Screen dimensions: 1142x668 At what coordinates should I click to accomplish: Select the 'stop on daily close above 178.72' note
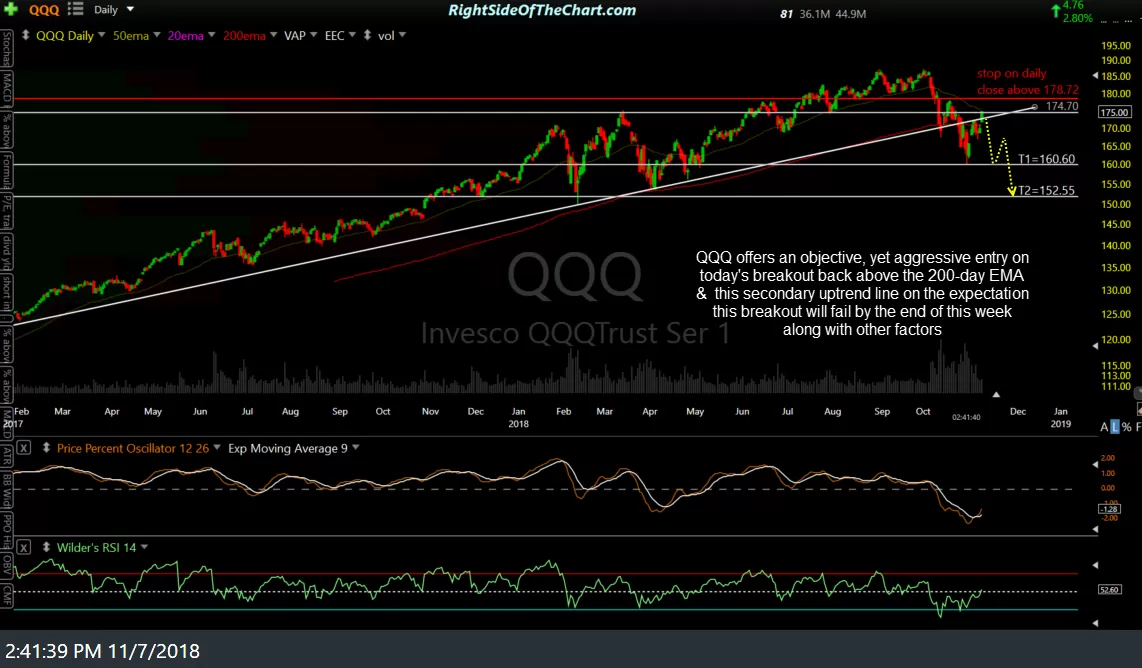point(1028,82)
